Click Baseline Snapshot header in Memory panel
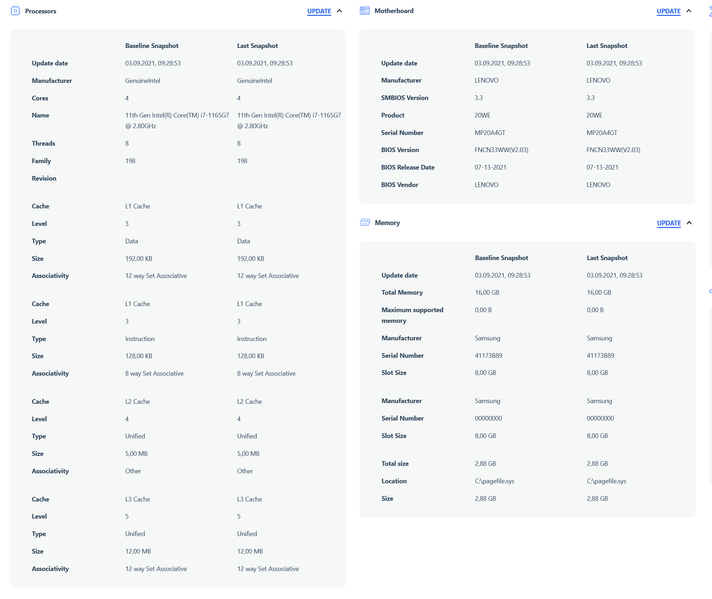The width and height of the screenshot is (712, 599). coord(500,258)
